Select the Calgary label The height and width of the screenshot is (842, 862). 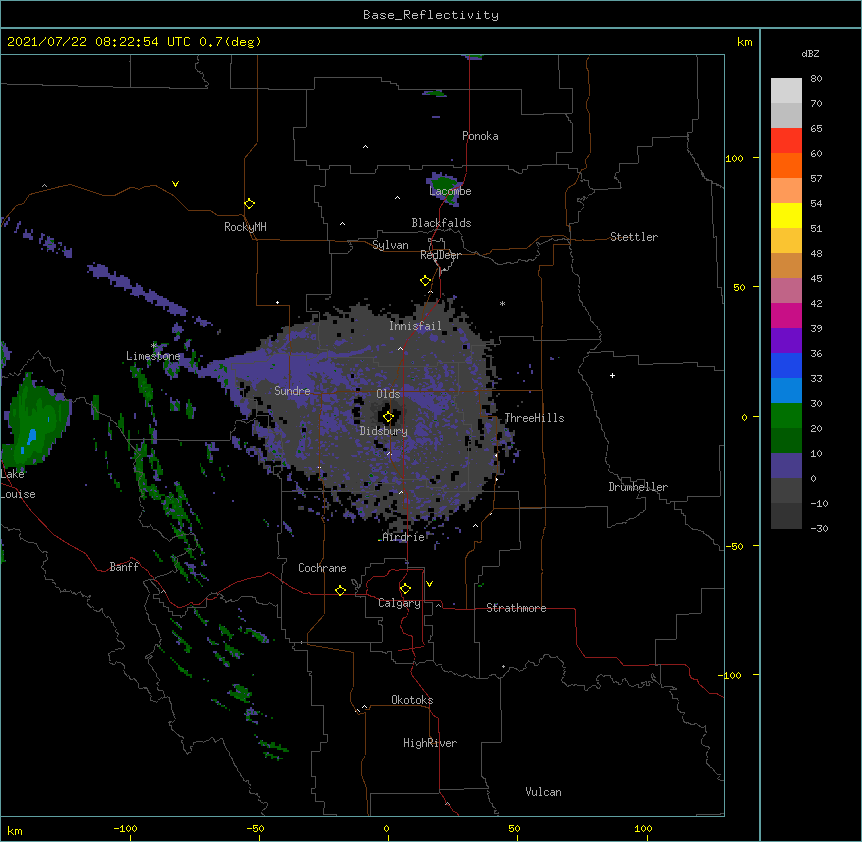click(x=399, y=603)
